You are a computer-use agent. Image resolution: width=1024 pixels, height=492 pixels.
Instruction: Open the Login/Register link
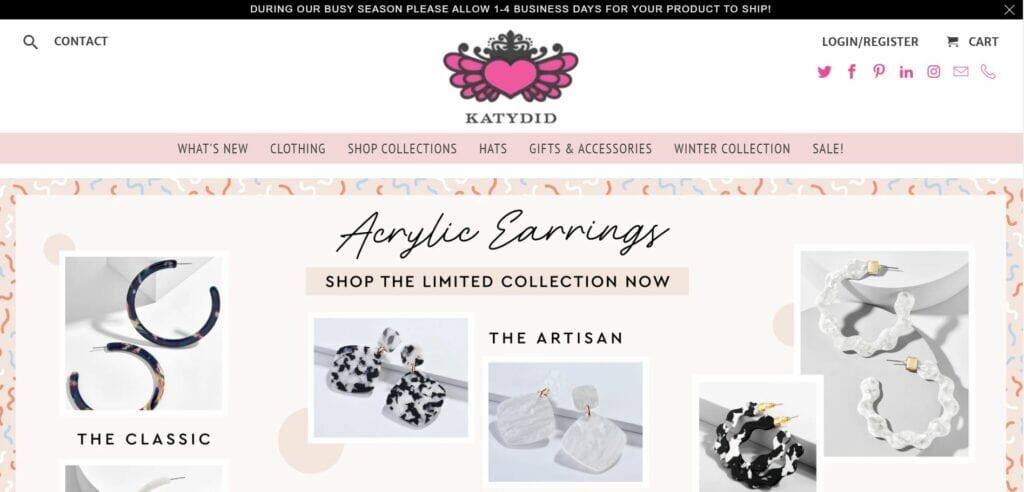870,42
